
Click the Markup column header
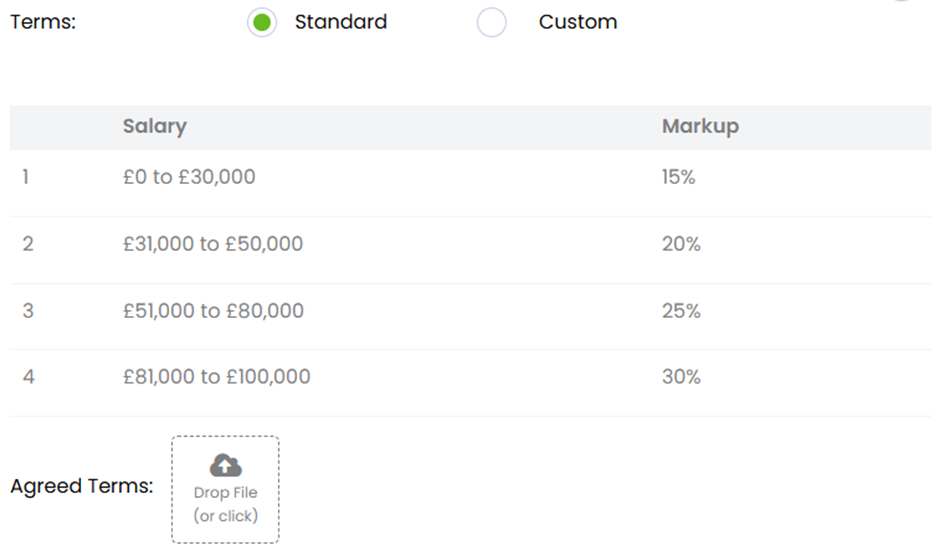tap(700, 127)
